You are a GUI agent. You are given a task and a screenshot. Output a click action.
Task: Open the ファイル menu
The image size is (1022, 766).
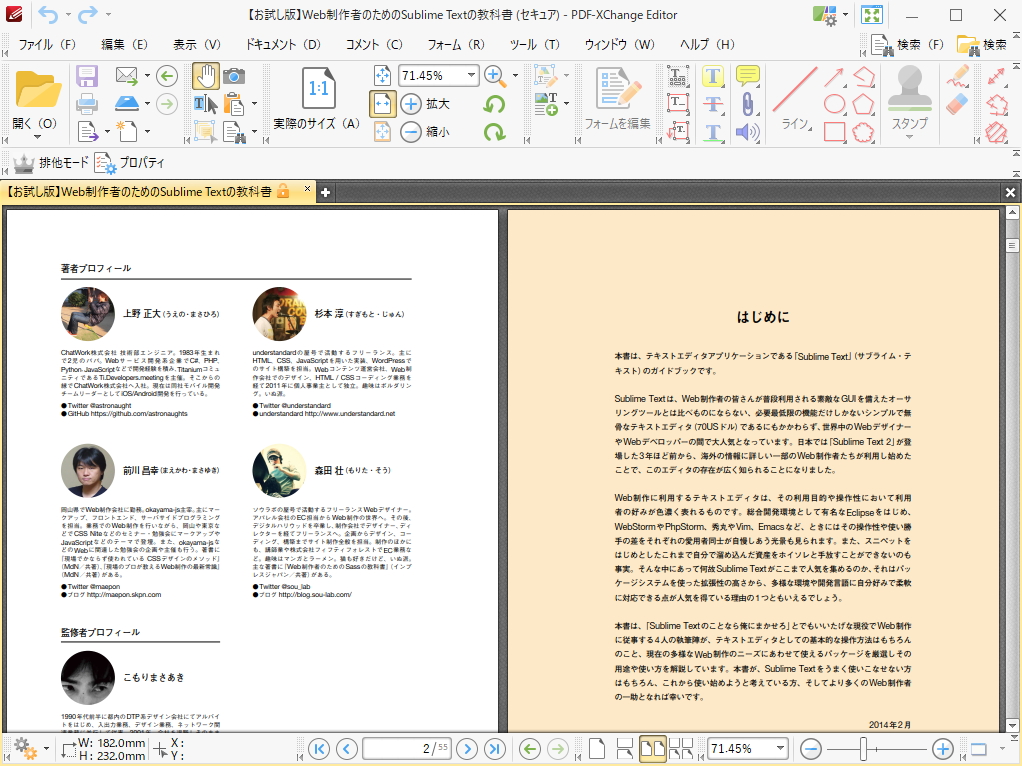point(47,44)
